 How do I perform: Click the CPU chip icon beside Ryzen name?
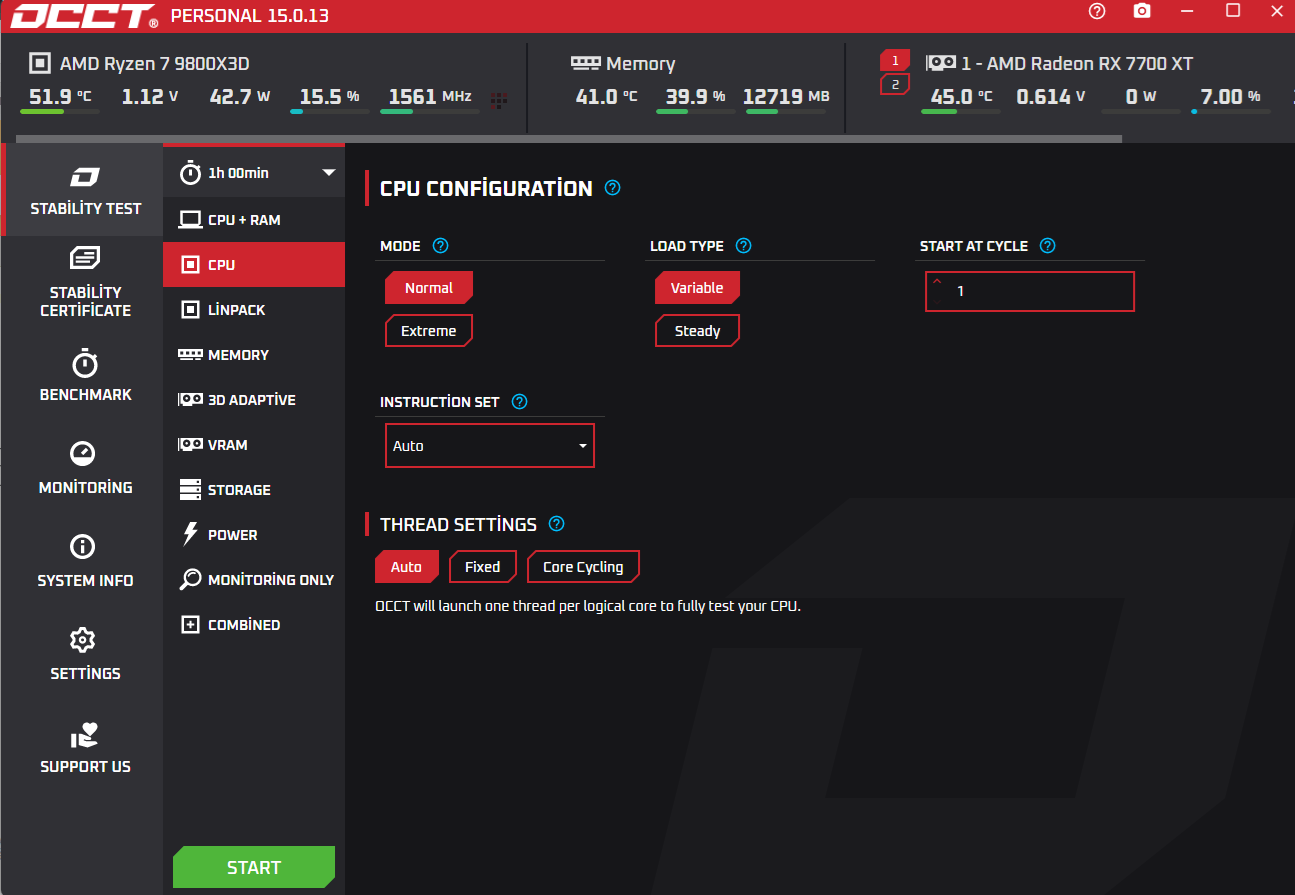(39, 63)
